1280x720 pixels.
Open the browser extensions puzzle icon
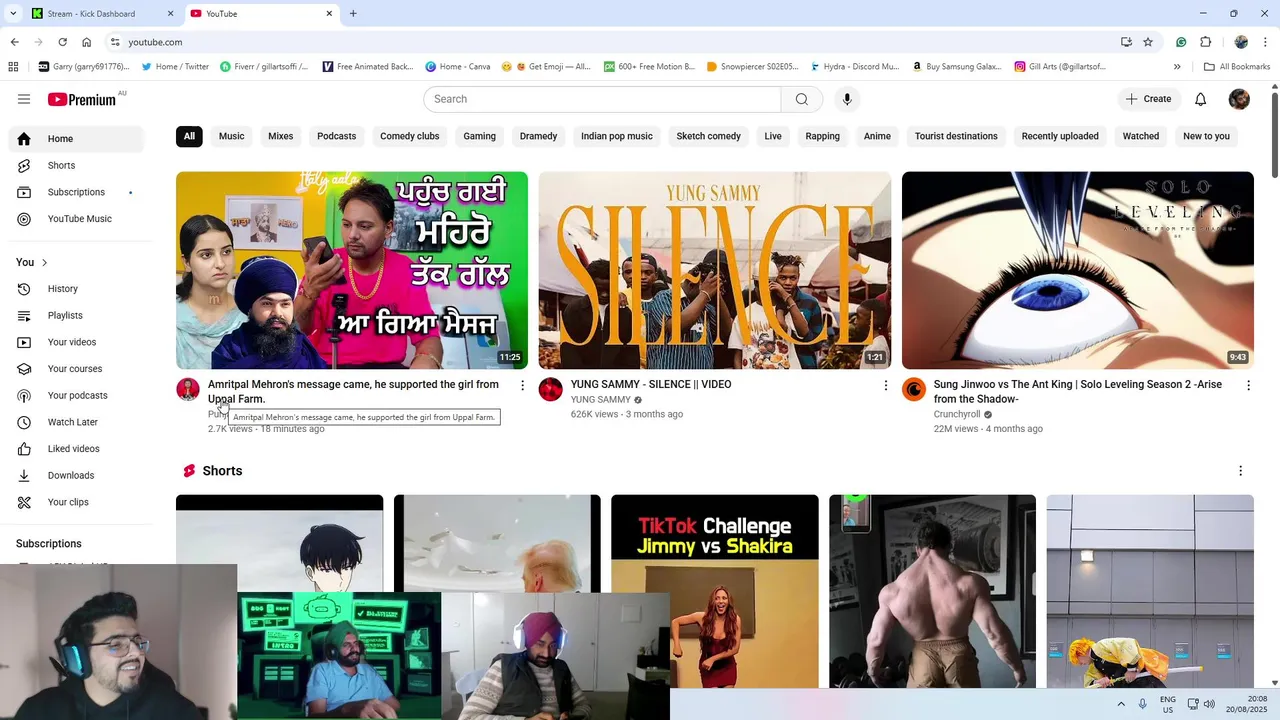coord(1205,42)
